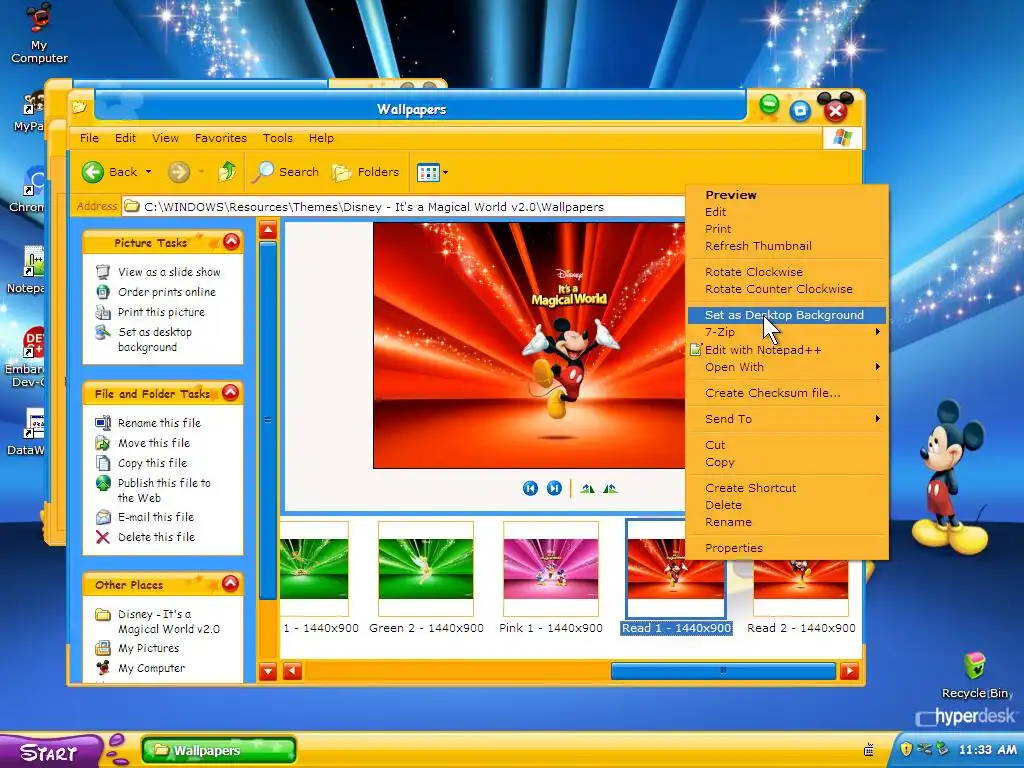Open the View menu

(x=165, y=138)
